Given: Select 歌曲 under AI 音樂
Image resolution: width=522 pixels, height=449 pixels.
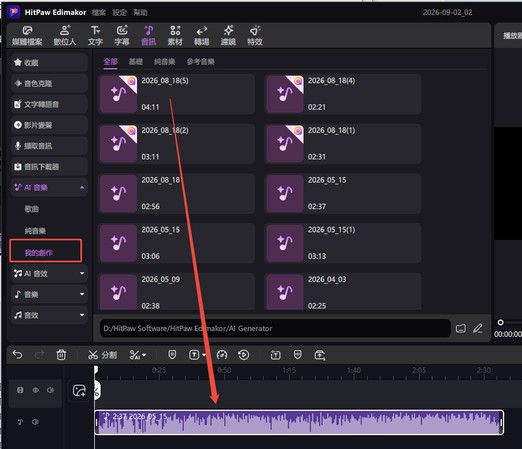Looking at the screenshot, I should coord(32,209).
